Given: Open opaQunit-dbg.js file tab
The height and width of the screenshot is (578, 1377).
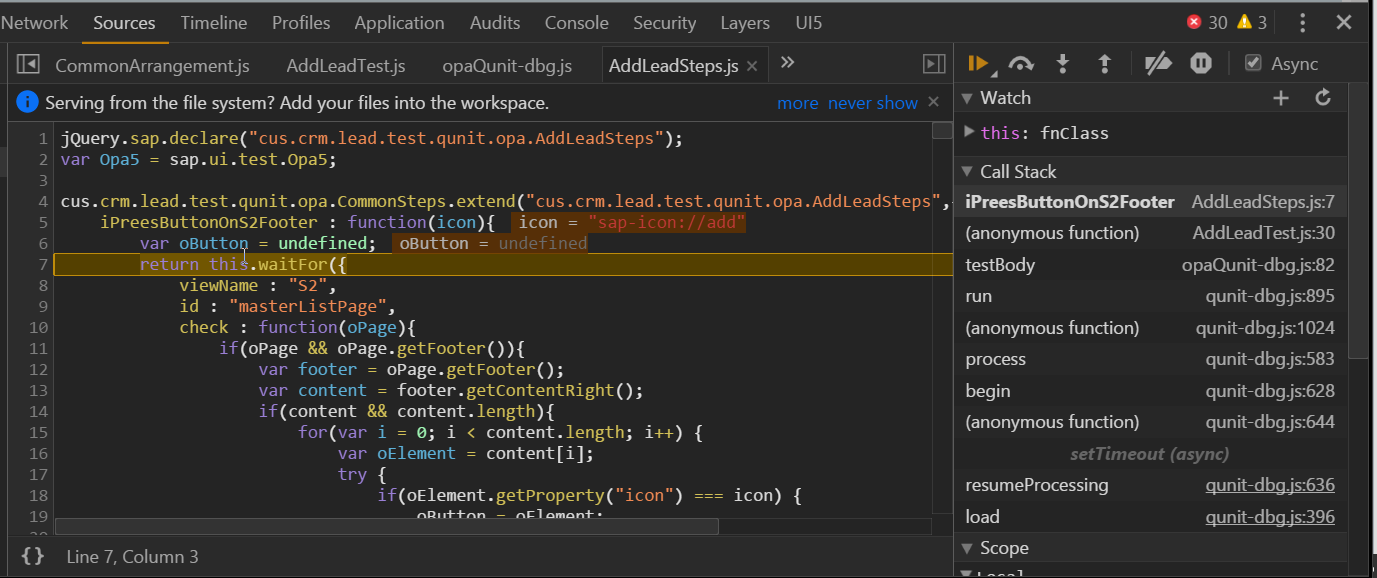Looking at the screenshot, I should pos(507,66).
